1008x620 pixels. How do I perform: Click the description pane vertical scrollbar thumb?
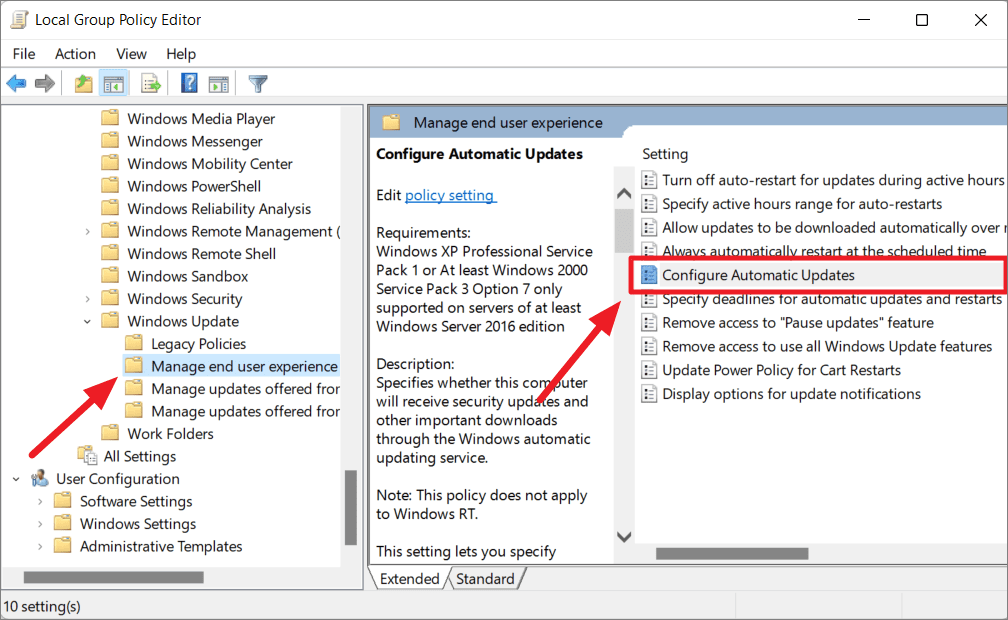(624, 230)
